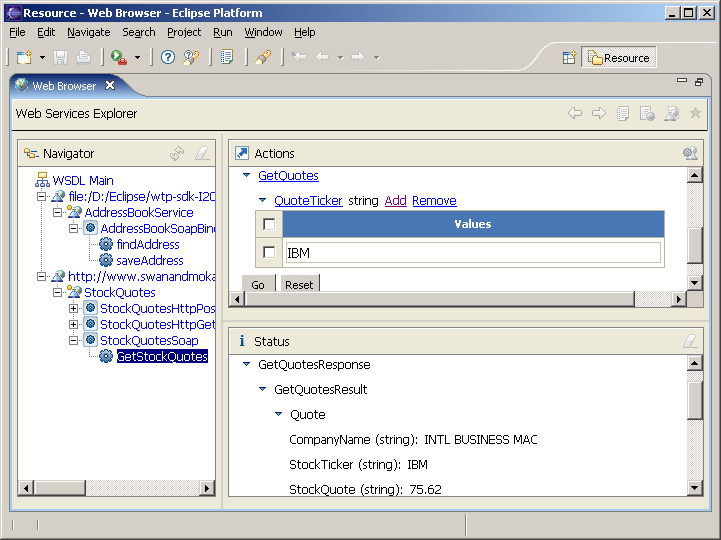
Task: Open the Favorites star icon
Action: pyautogui.click(x=695, y=113)
